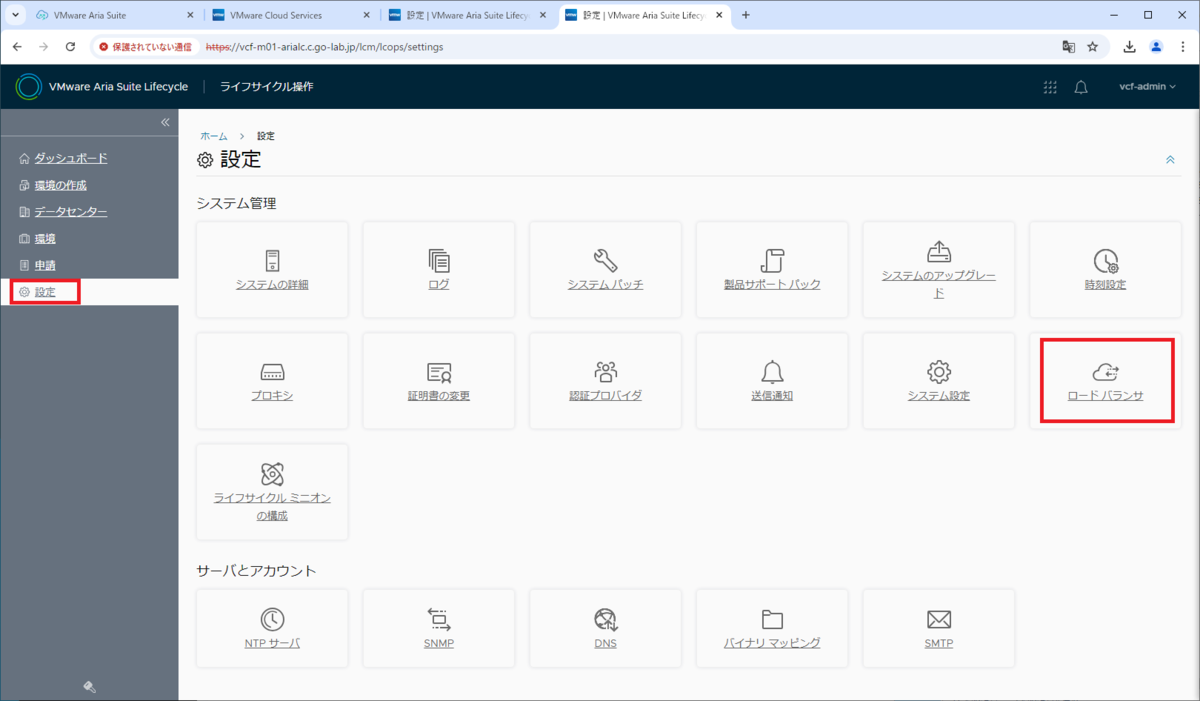This screenshot has height=701, width=1200.
Task: Open the バイナリ マッピング folder icon
Action: [772, 619]
